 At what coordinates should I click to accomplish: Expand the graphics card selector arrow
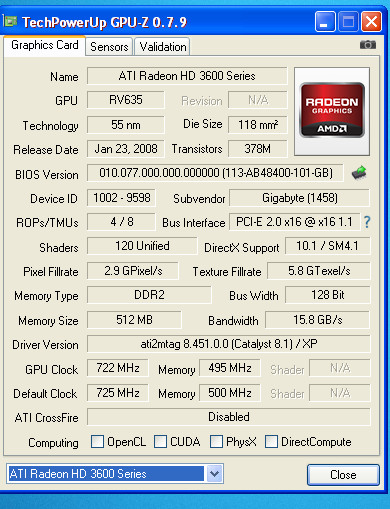click(214, 473)
